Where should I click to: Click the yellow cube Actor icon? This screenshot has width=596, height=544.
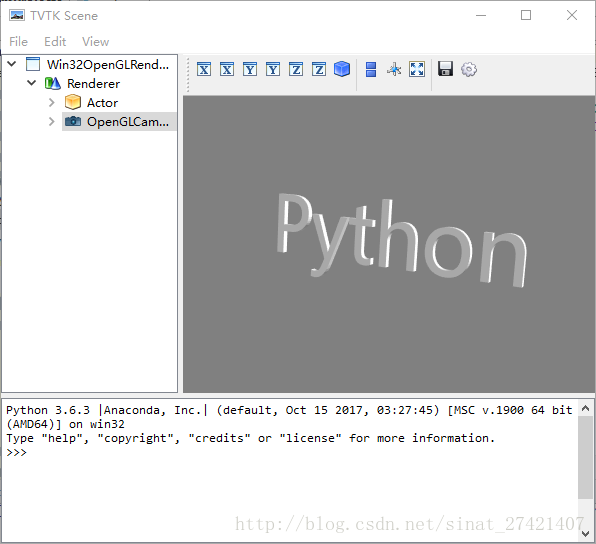pyautogui.click(x=73, y=102)
